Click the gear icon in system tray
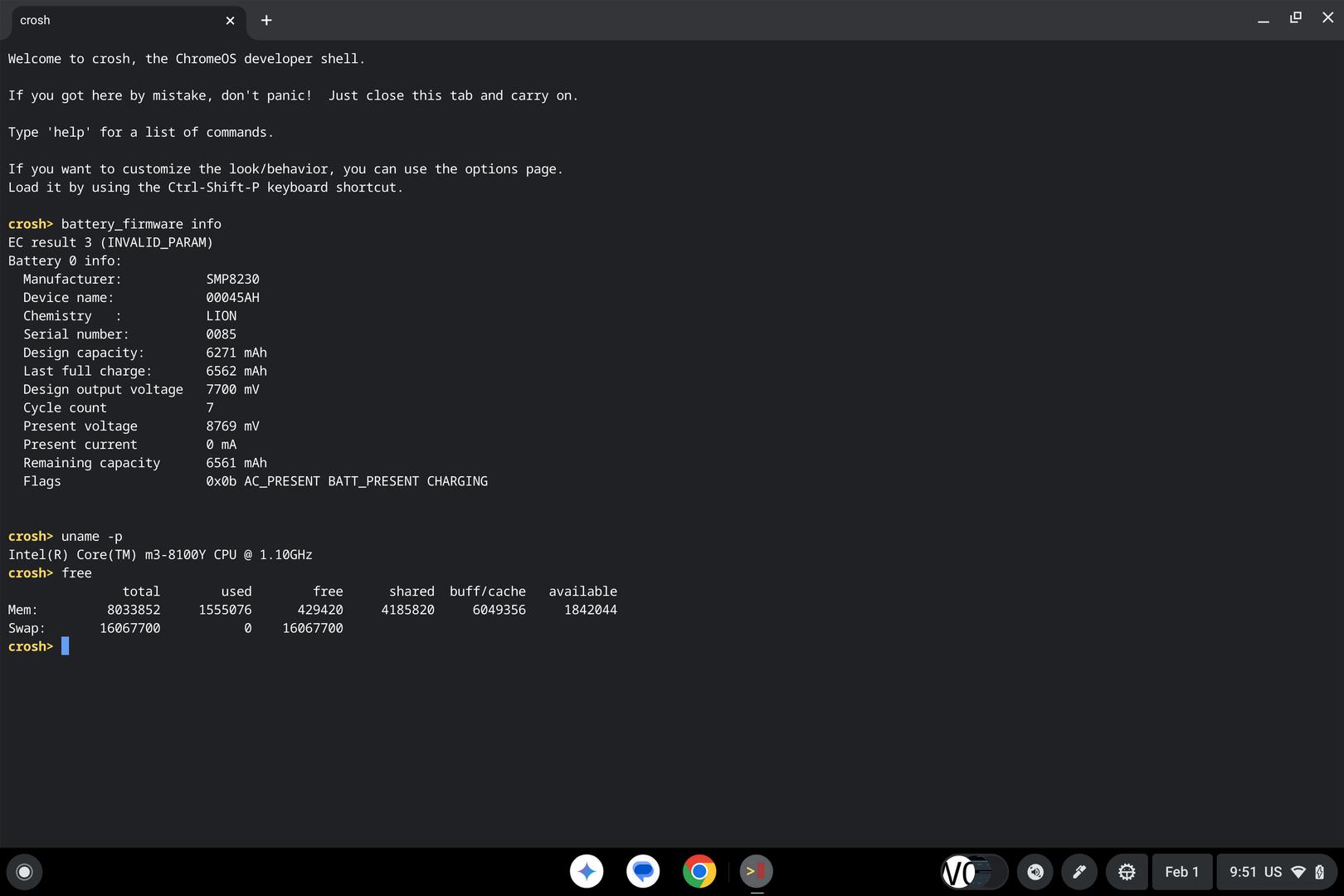This screenshot has width=1344, height=896. tap(1127, 872)
